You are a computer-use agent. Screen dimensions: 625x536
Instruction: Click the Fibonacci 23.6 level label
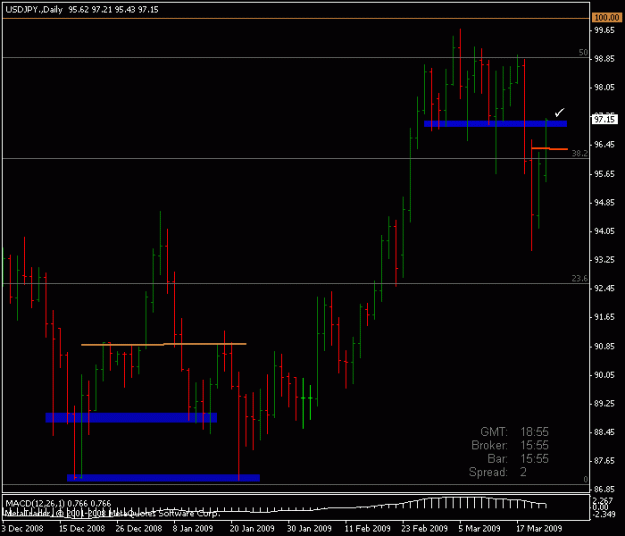580,279
